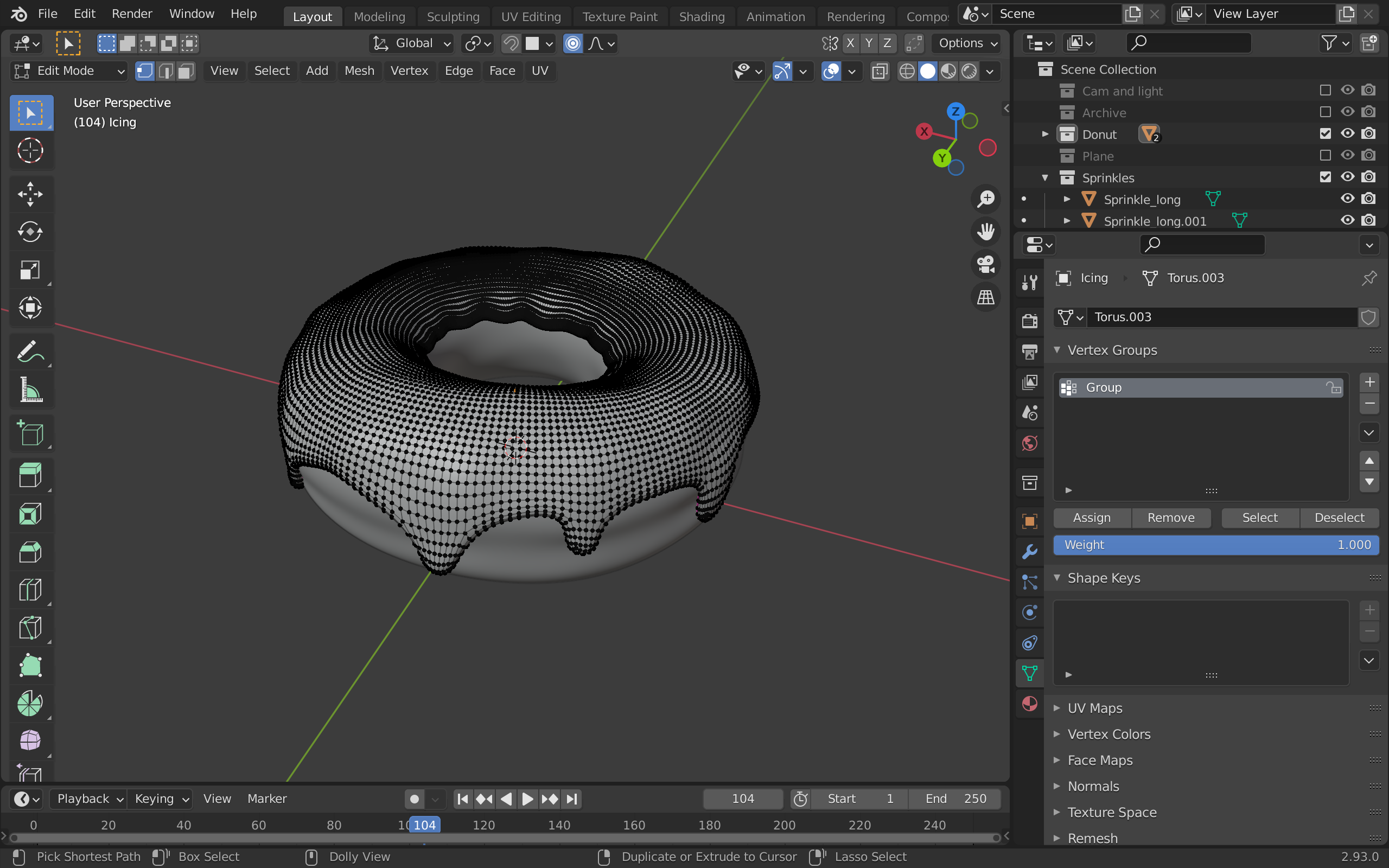Open the Vertex menu
The image size is (1389, 868).
pos(409,71)
